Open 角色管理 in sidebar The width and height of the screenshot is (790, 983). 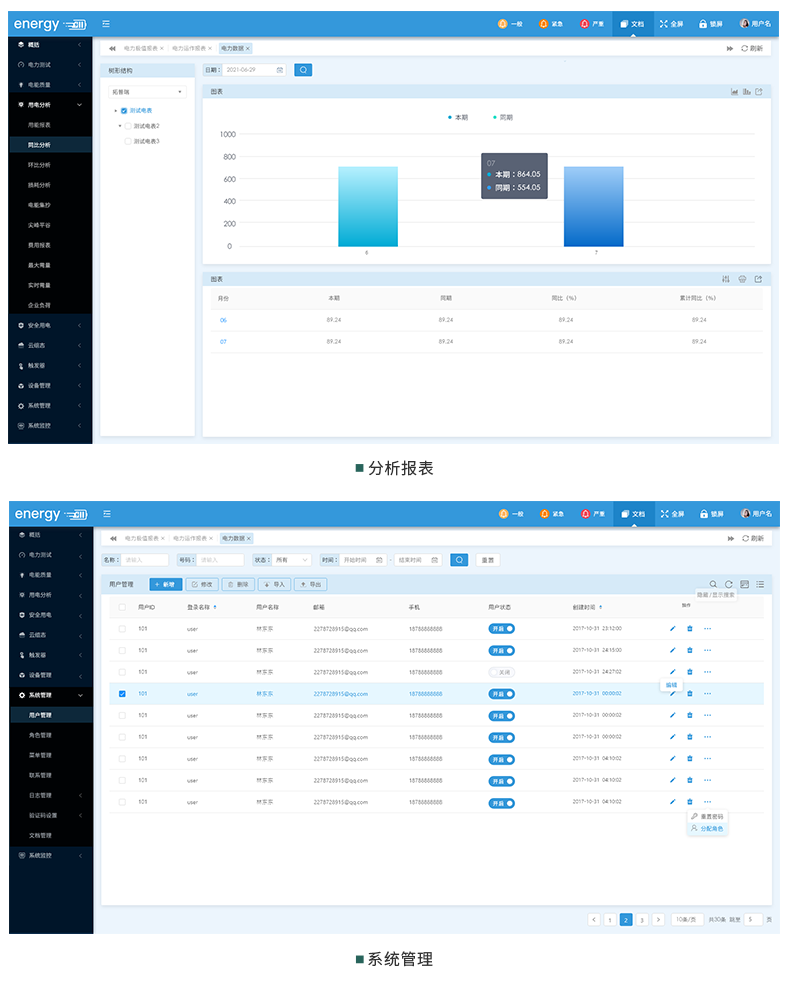[x=40, y=735]
